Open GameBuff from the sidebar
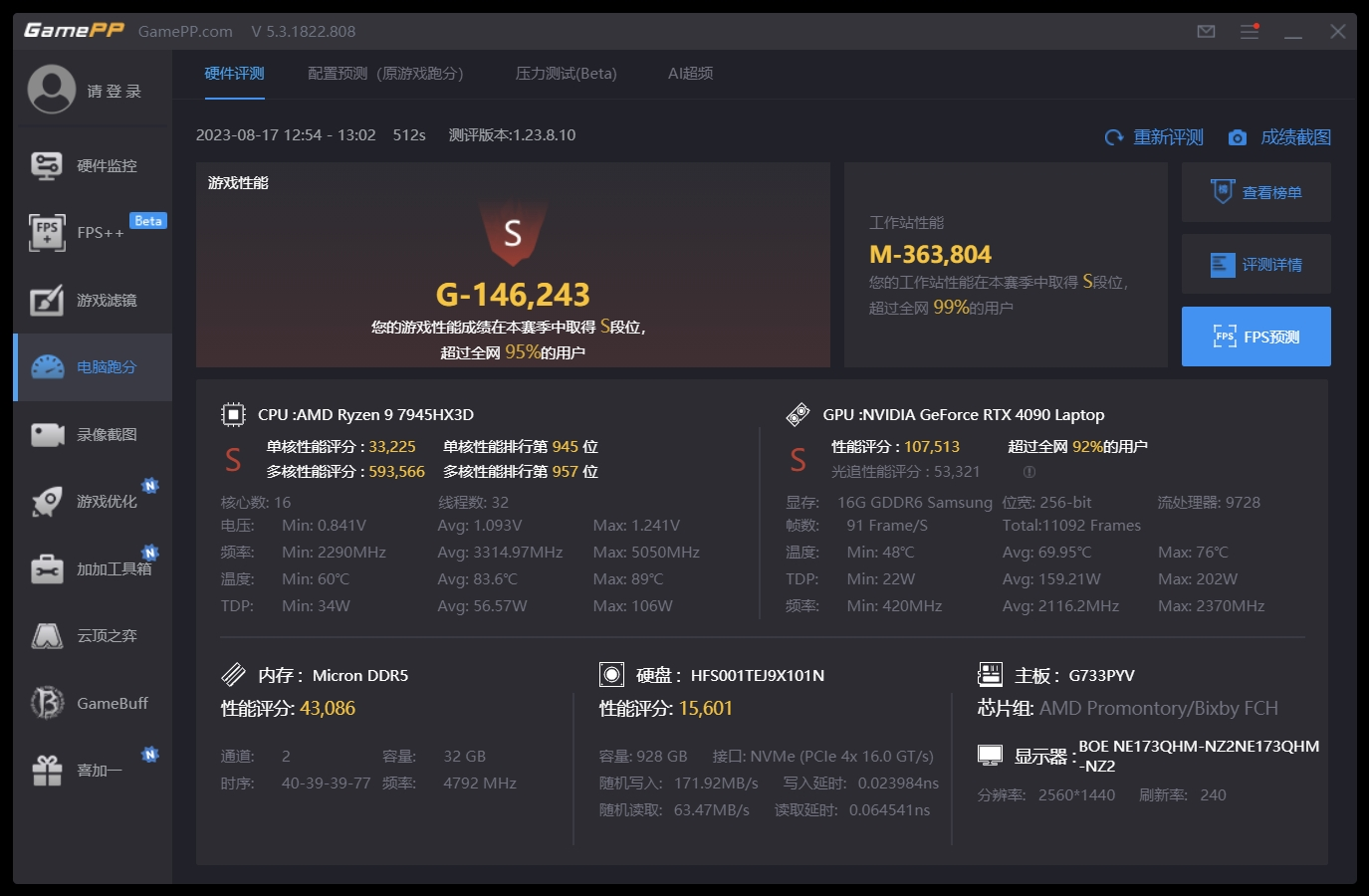 (92, 703)
